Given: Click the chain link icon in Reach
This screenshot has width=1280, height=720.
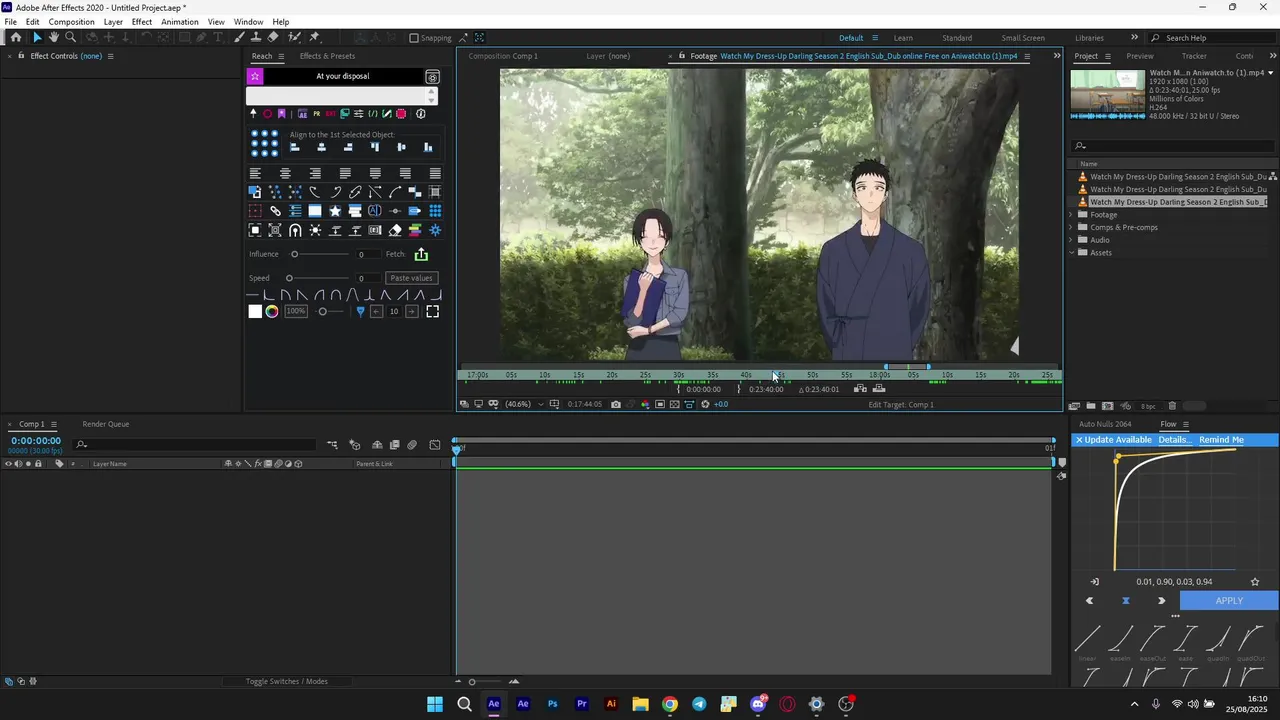Looking at the screenshot, I should [275, 211].
